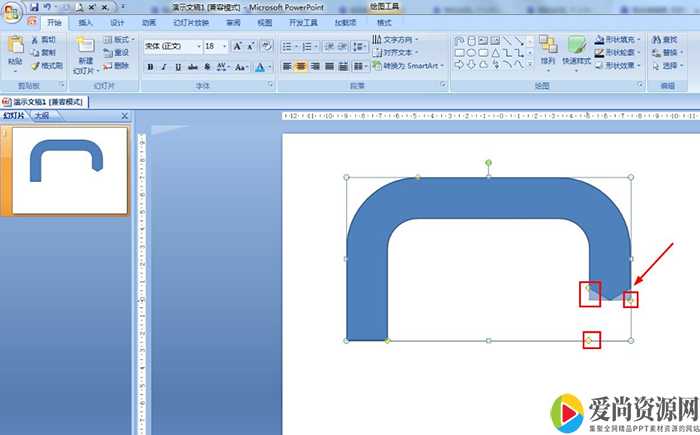Click the Strikethrough text icon
Viewport: 700px width, 435px height.
pos(192,67)
